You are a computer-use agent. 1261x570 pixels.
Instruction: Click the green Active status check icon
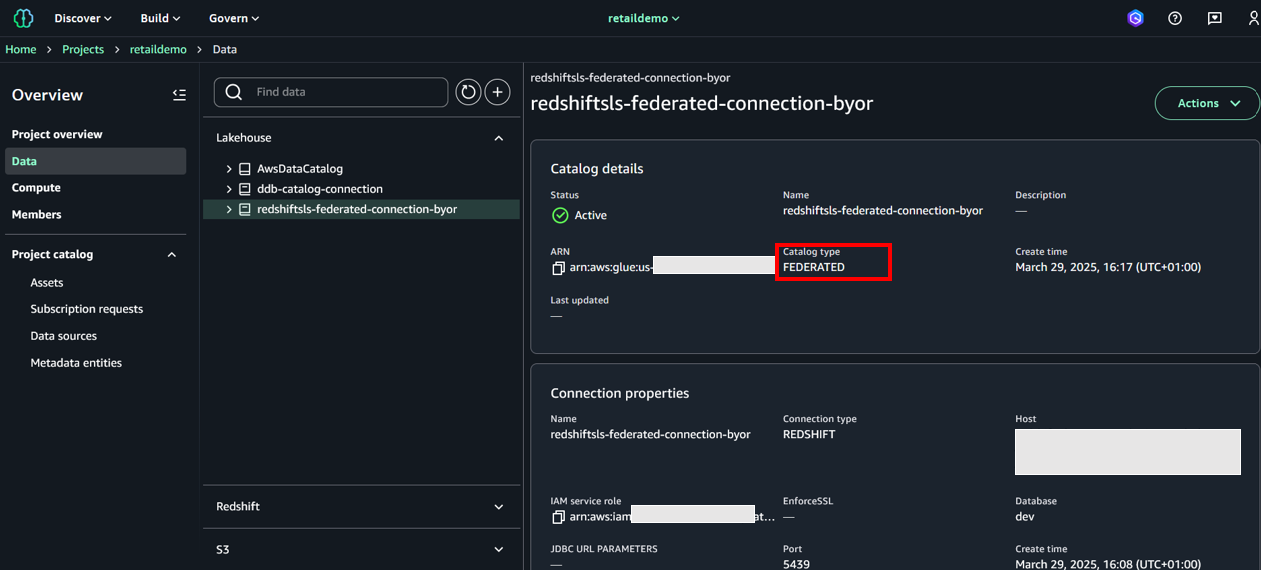point(560,215)
